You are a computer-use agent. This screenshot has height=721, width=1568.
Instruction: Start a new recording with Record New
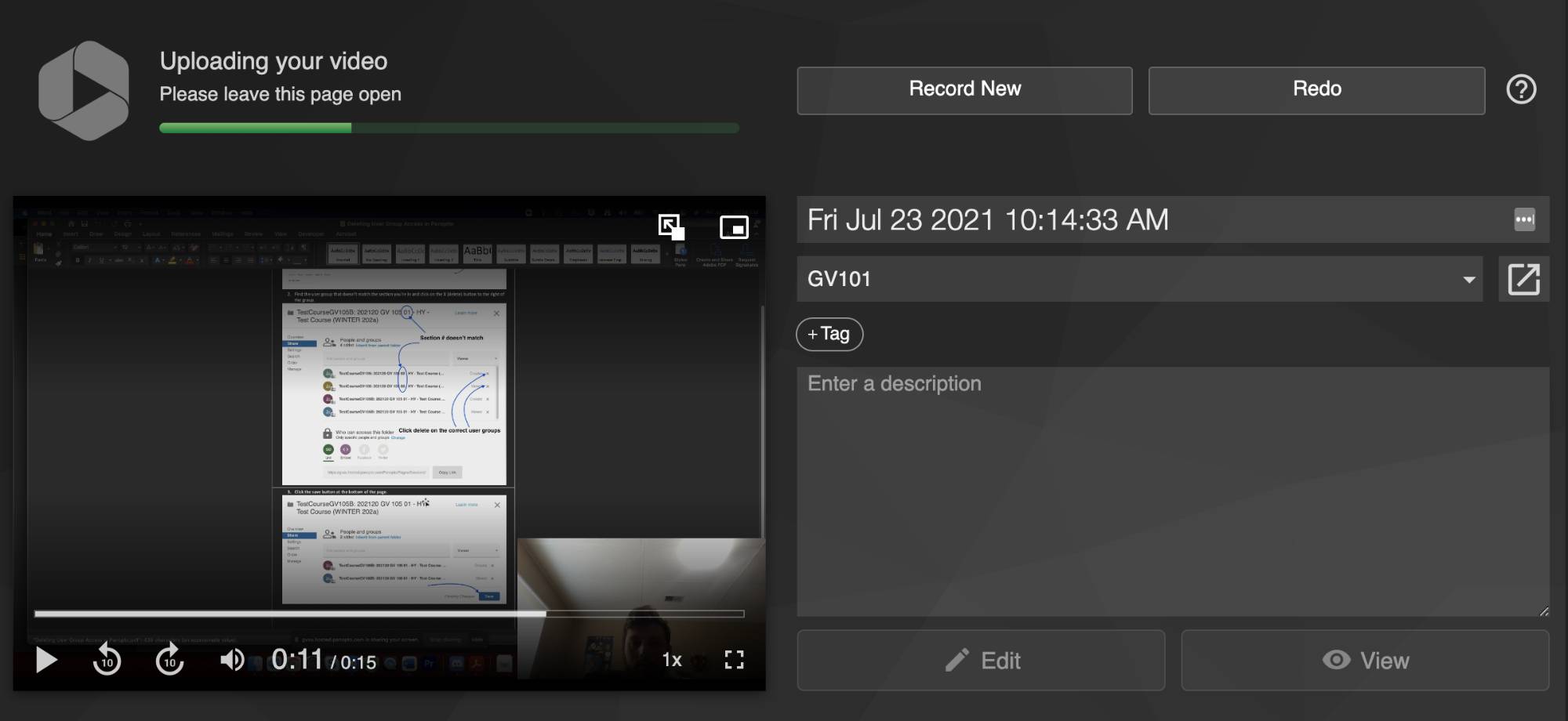click(x=964, y=90)
